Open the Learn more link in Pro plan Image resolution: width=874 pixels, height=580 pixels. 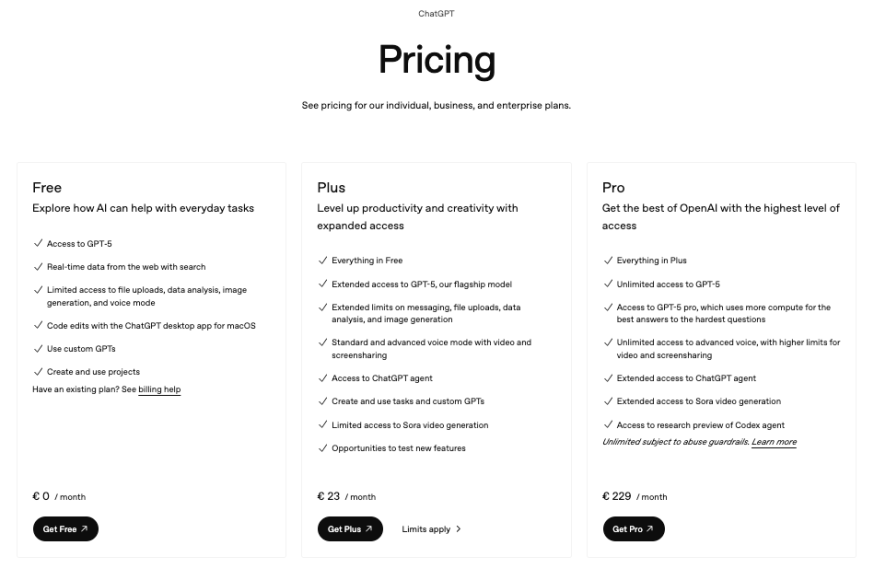click(774, 442)
